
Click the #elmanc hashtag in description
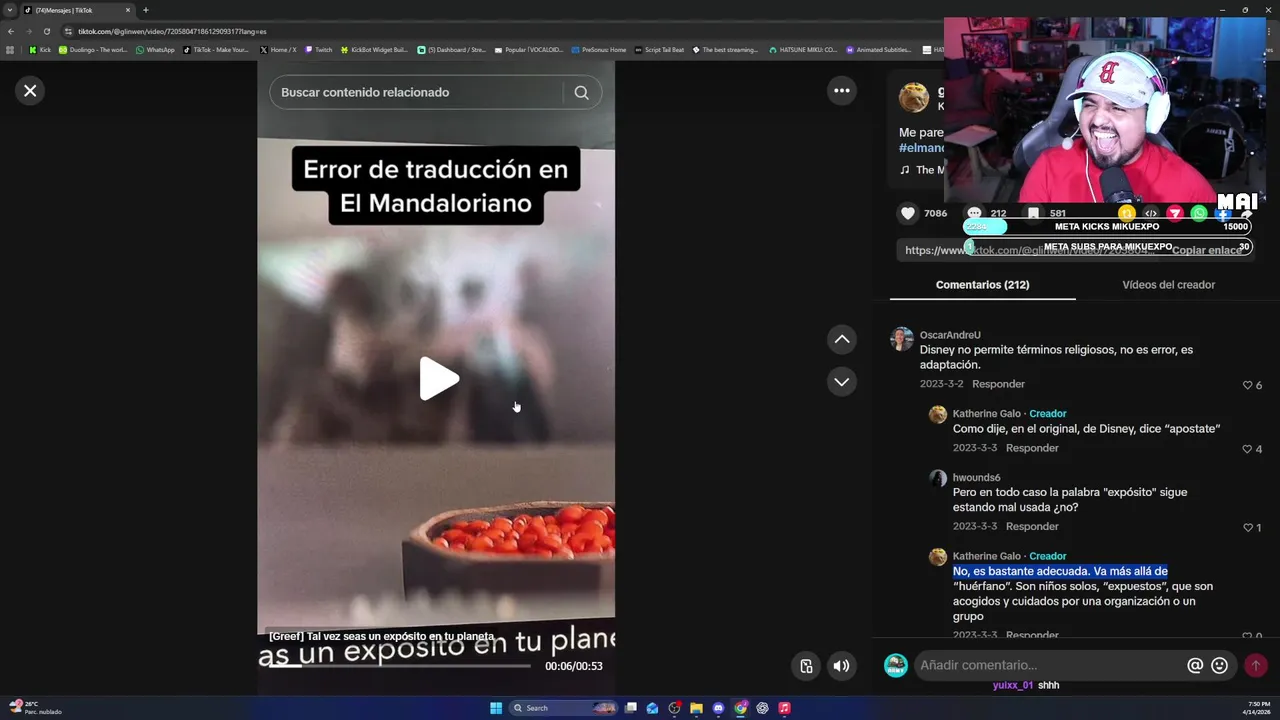coord(921,148)
